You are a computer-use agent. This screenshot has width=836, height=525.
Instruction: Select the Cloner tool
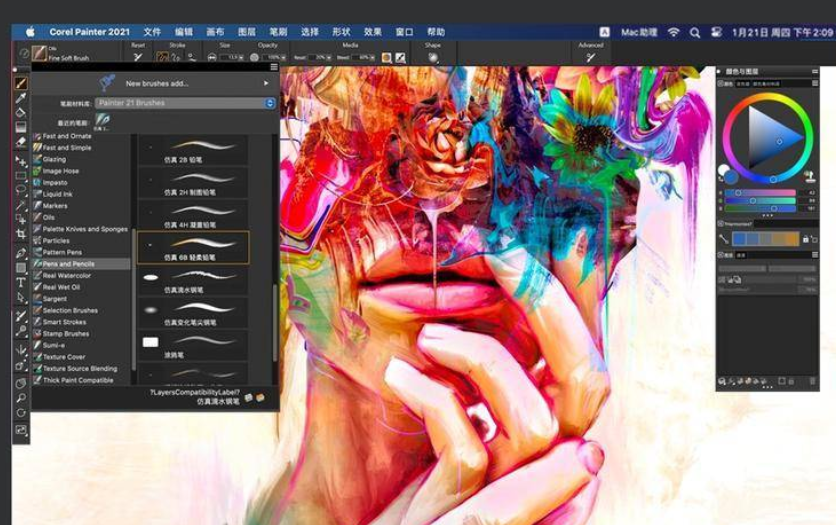pyautogui.click(x=21, y=316)
